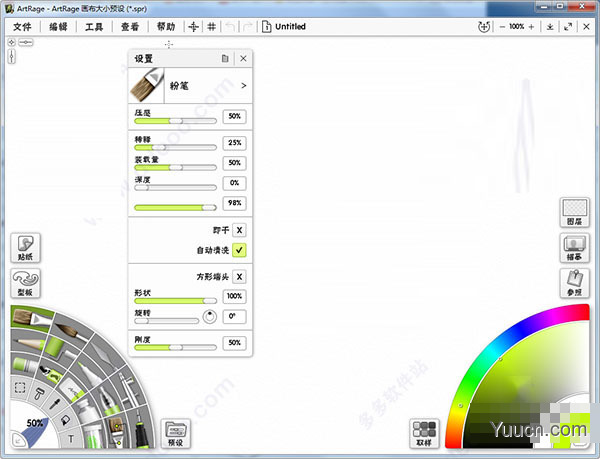Select the eyedropper color sampler tool
The width and height of the screenshot is (600, 459).
click(56, 404)
